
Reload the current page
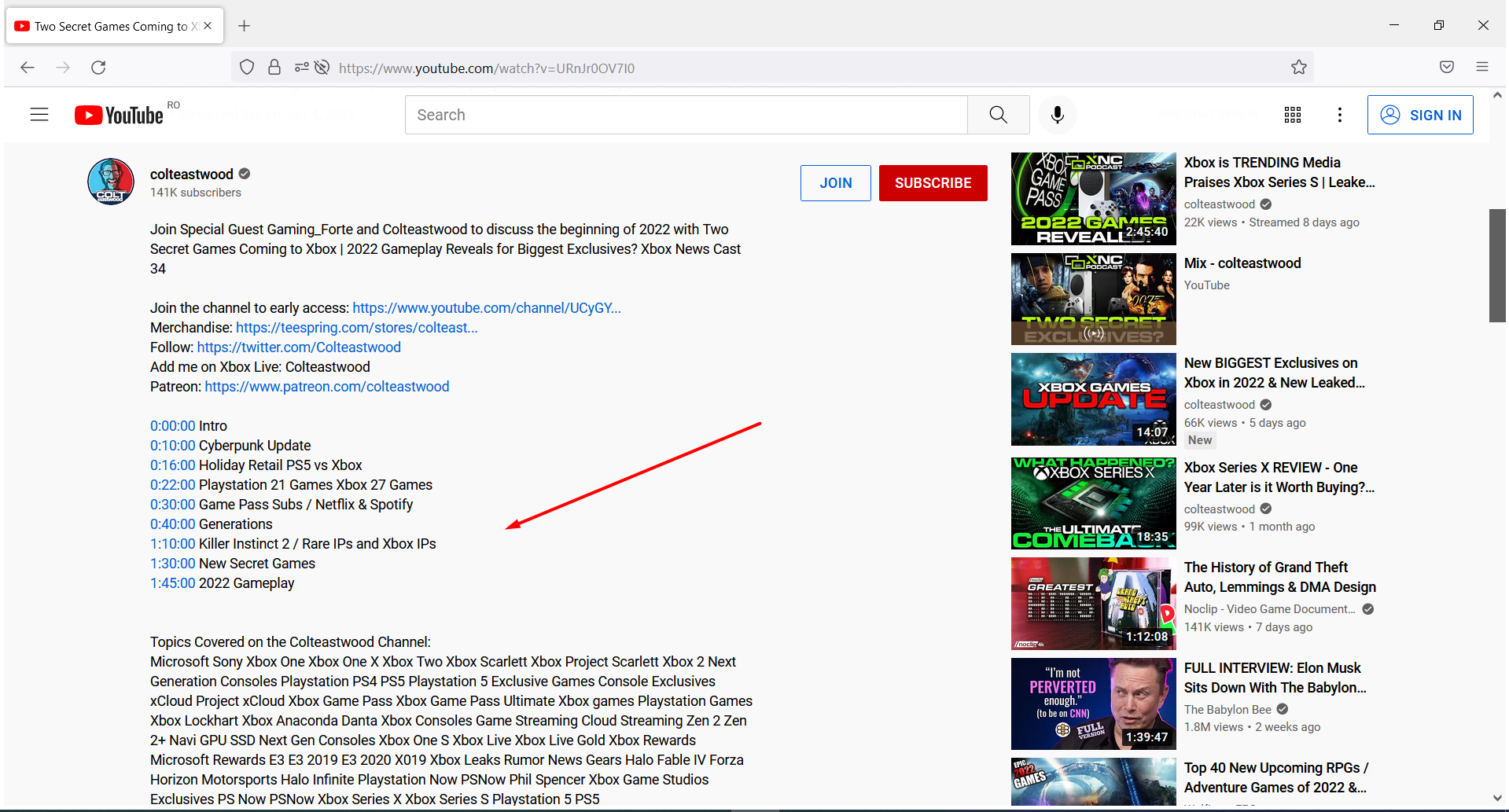tap(98, 68)
